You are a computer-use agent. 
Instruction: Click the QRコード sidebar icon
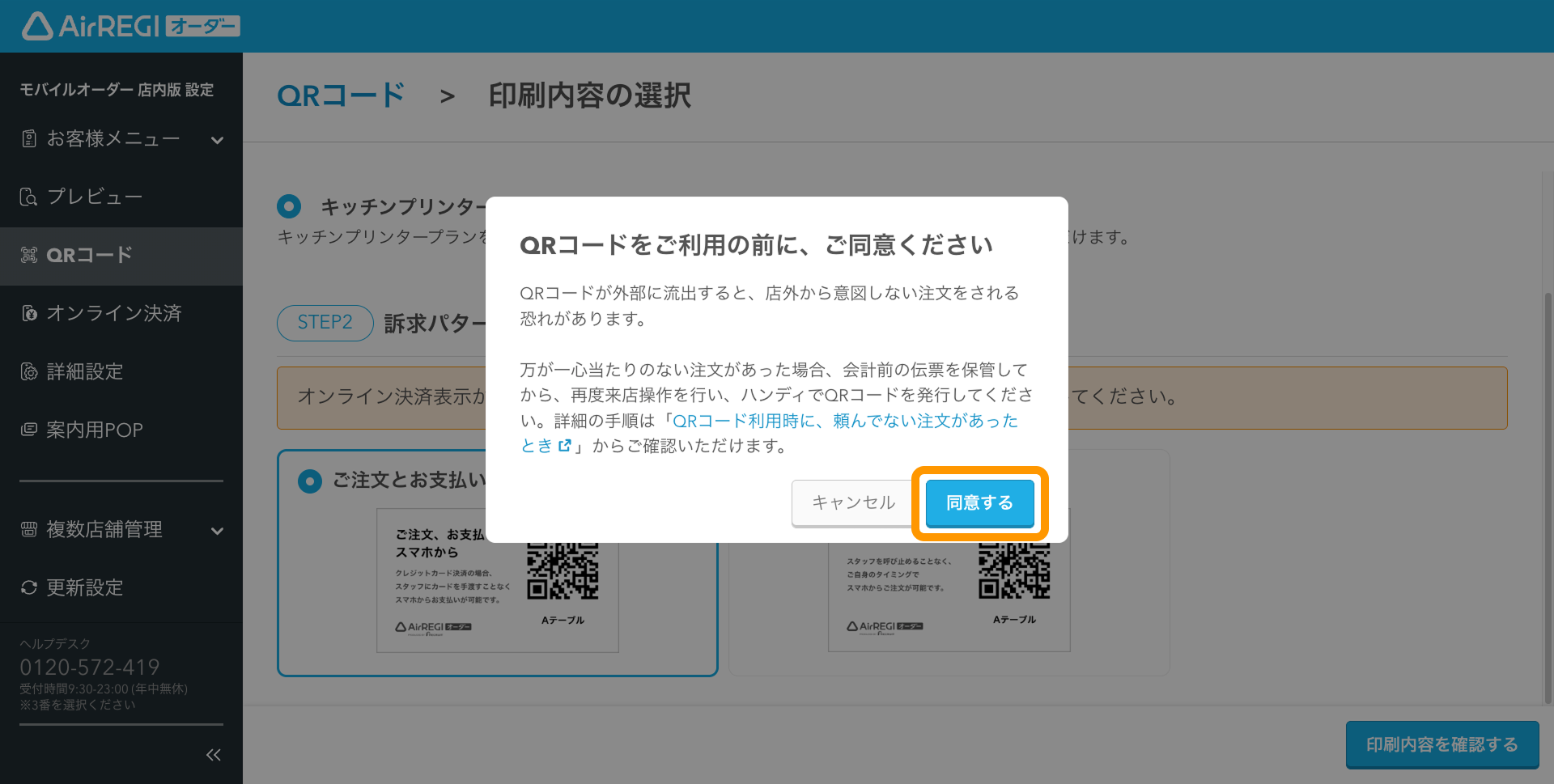point(29,255)
